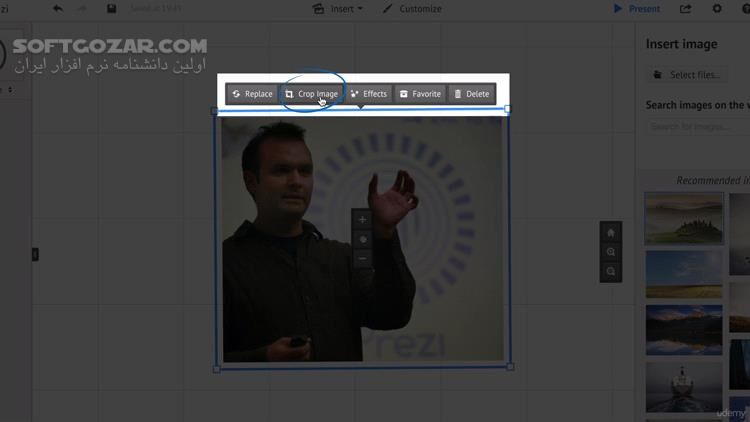Viewport: 750px width, 422px height.
Task: Open the Insert dropdown menu
Action: click(x=338, y=9)
